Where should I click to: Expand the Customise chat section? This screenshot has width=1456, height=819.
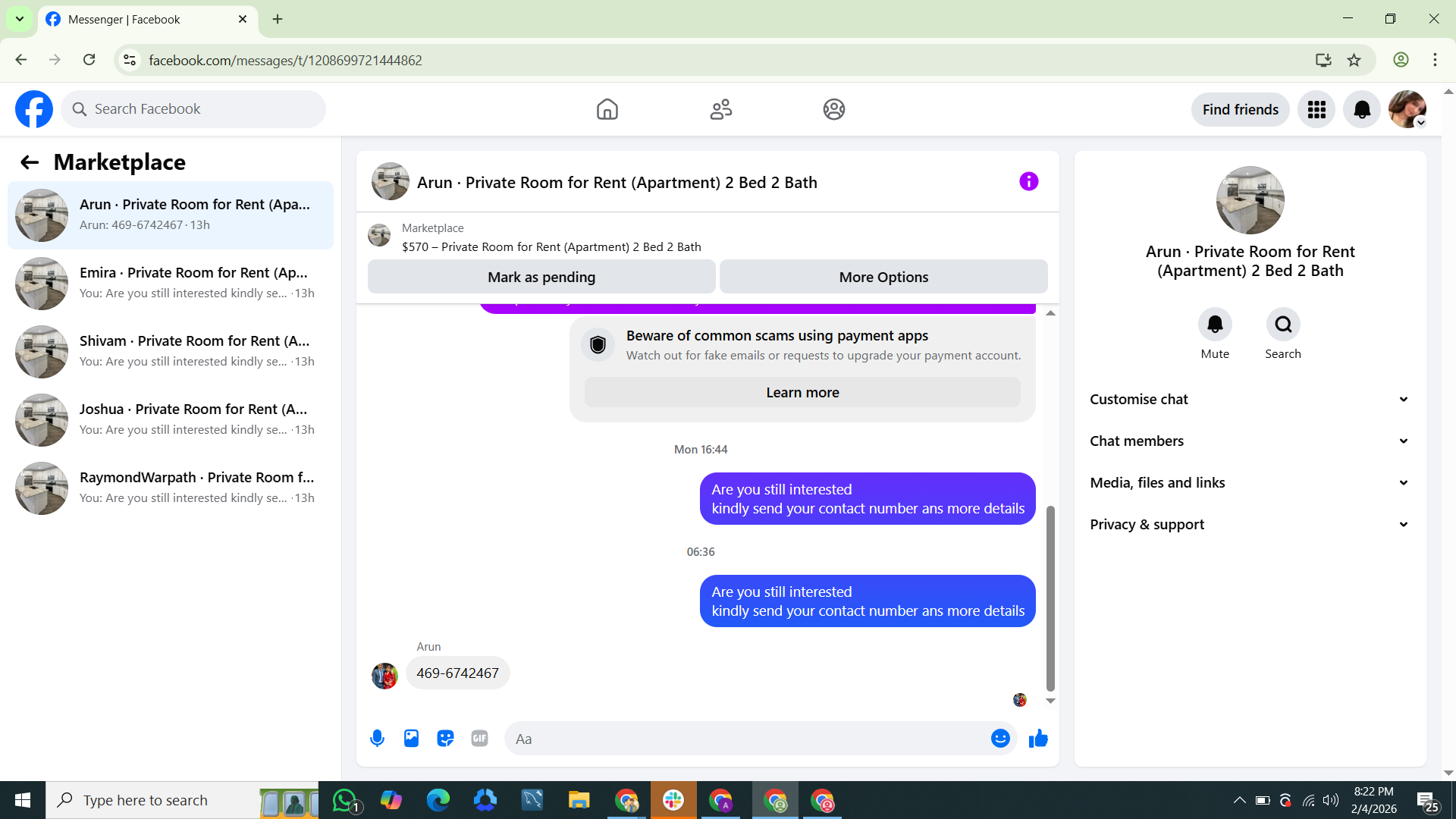tap(1250, 400)
